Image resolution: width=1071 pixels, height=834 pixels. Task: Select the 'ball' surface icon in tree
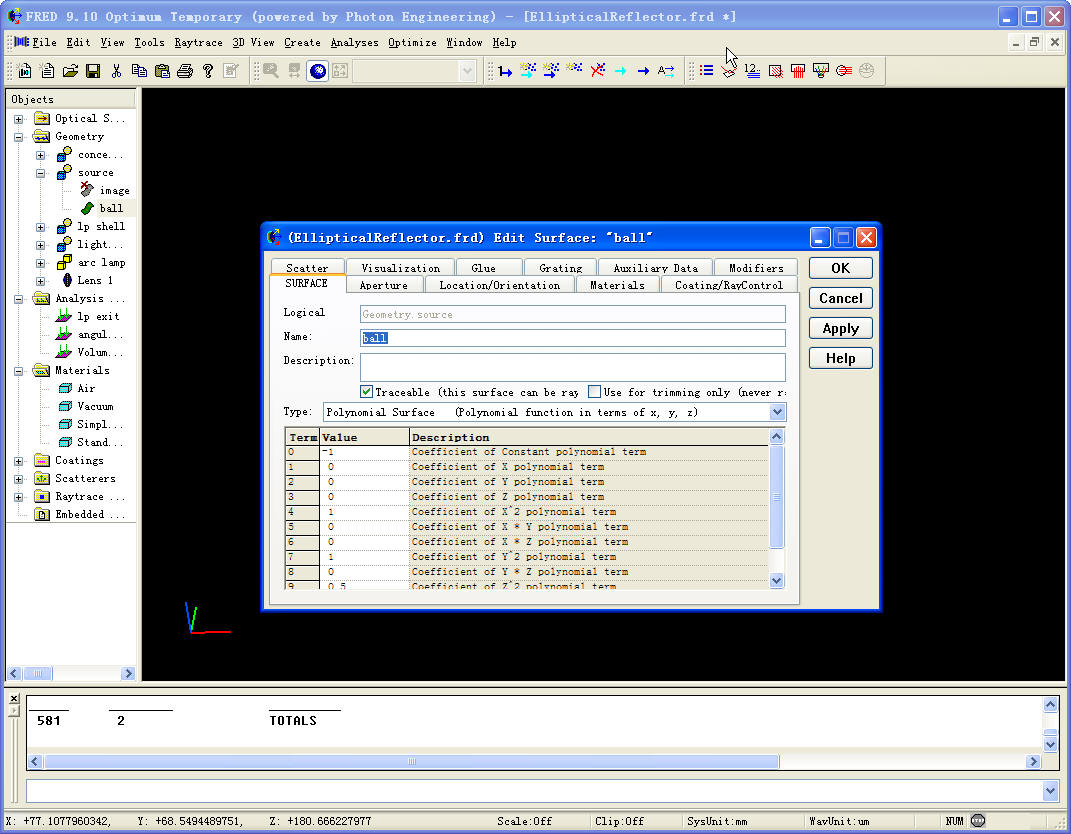pyautogui.click(x=87, y=208)
